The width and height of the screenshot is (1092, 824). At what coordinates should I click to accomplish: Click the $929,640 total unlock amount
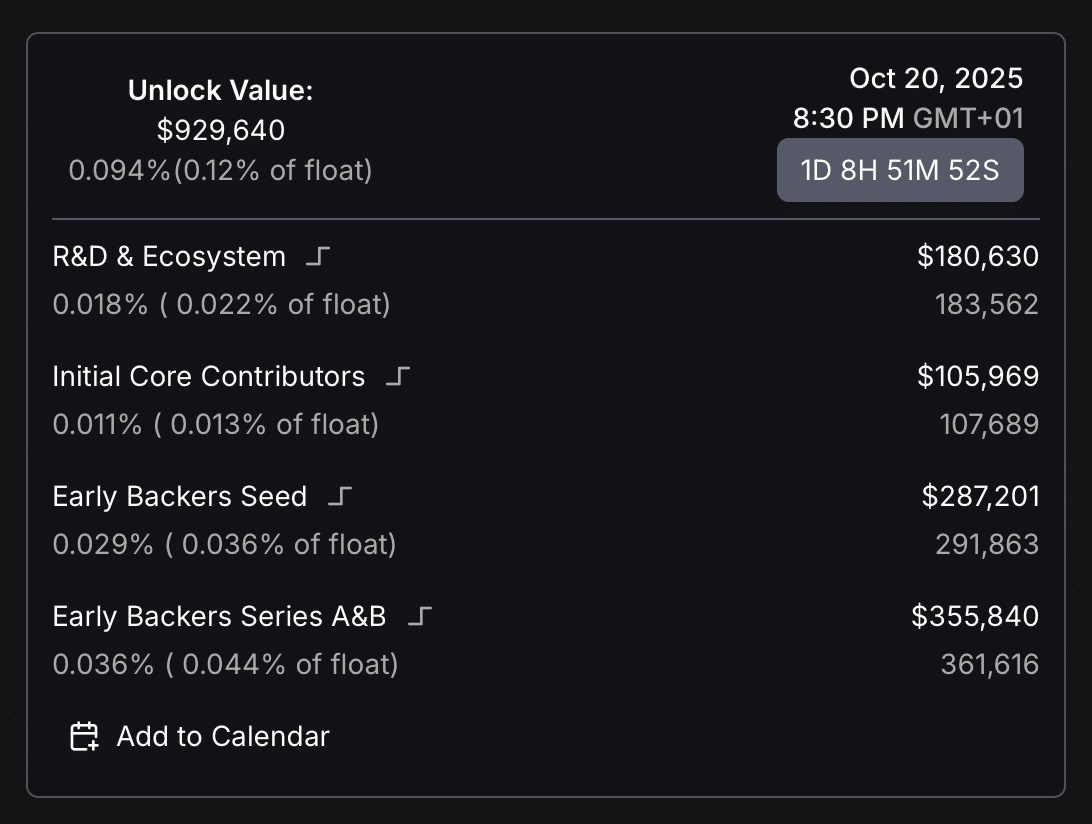tap(221, 130)
